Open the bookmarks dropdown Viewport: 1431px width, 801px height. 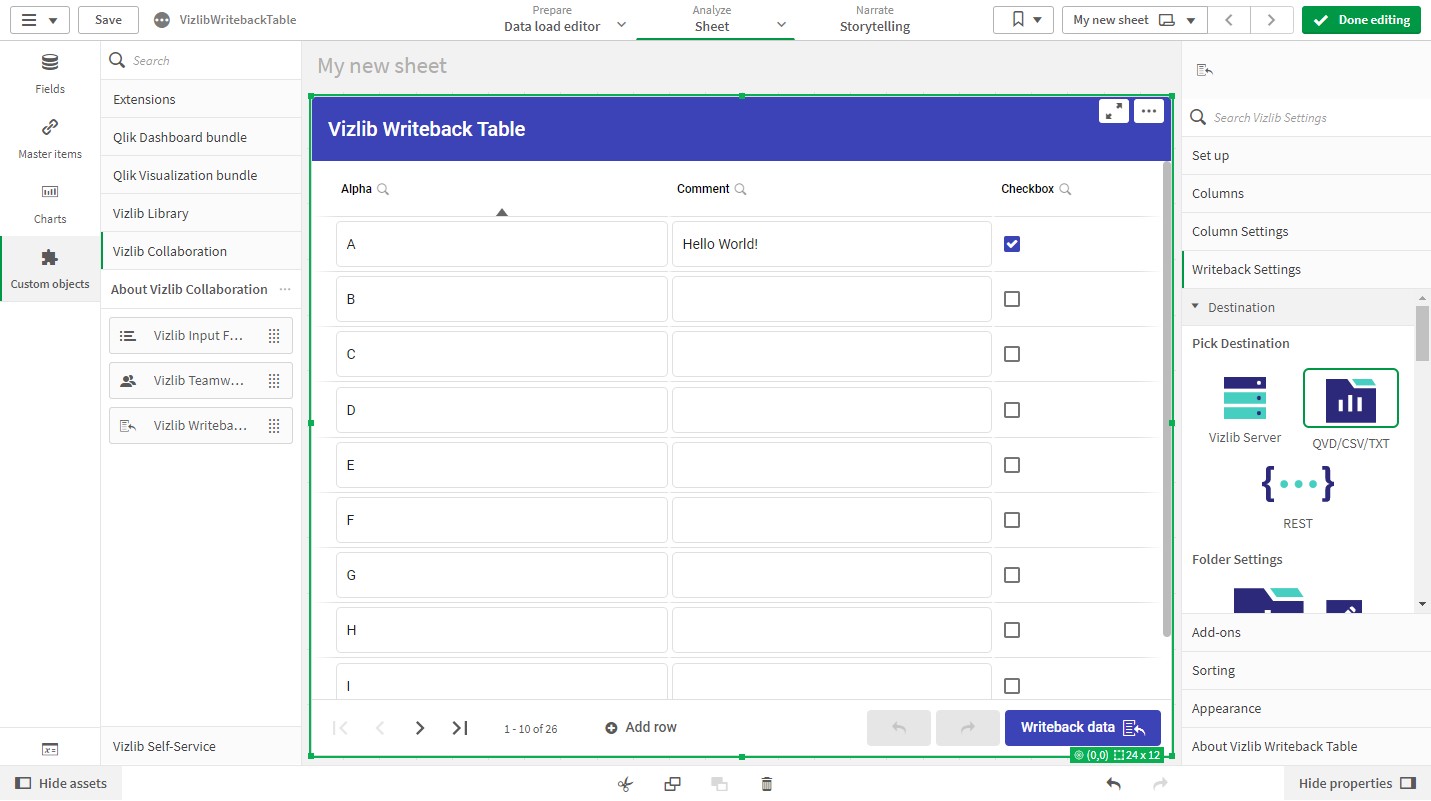pyautogui.click(x=1024, y=20)
